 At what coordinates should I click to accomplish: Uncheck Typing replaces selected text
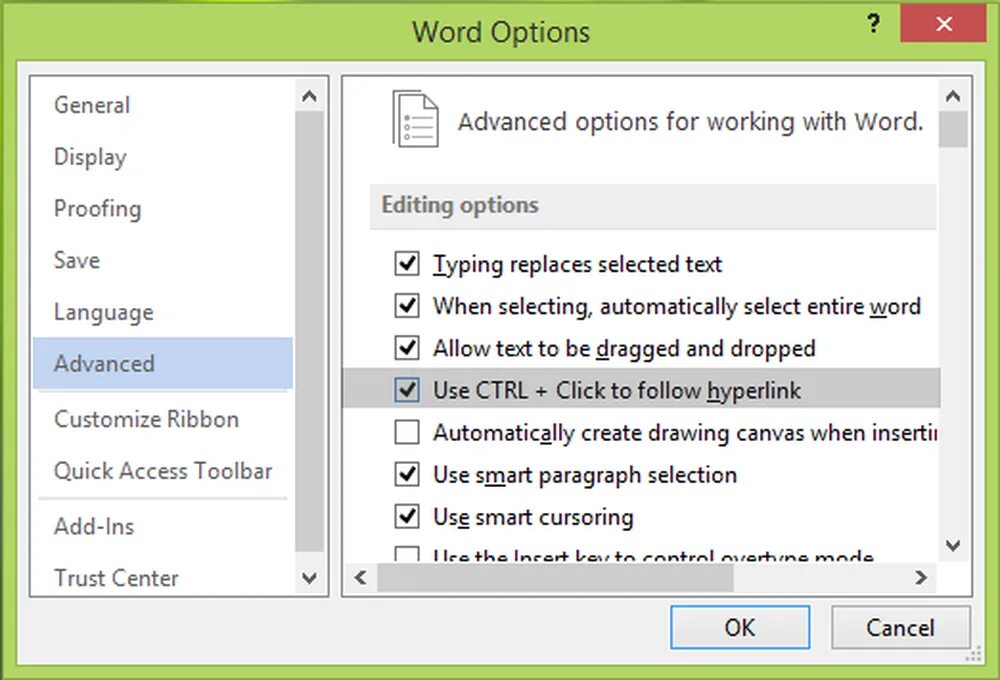407,263
